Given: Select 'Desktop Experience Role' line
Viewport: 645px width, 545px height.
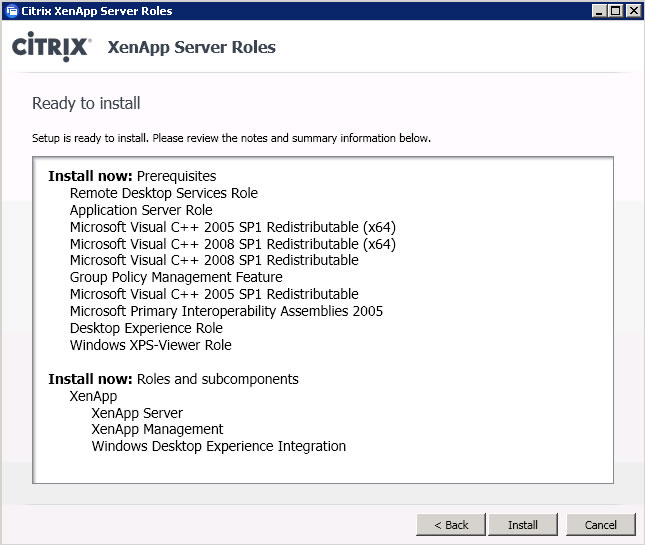Looking at the screenshot, I should click(x=146, y=328).
